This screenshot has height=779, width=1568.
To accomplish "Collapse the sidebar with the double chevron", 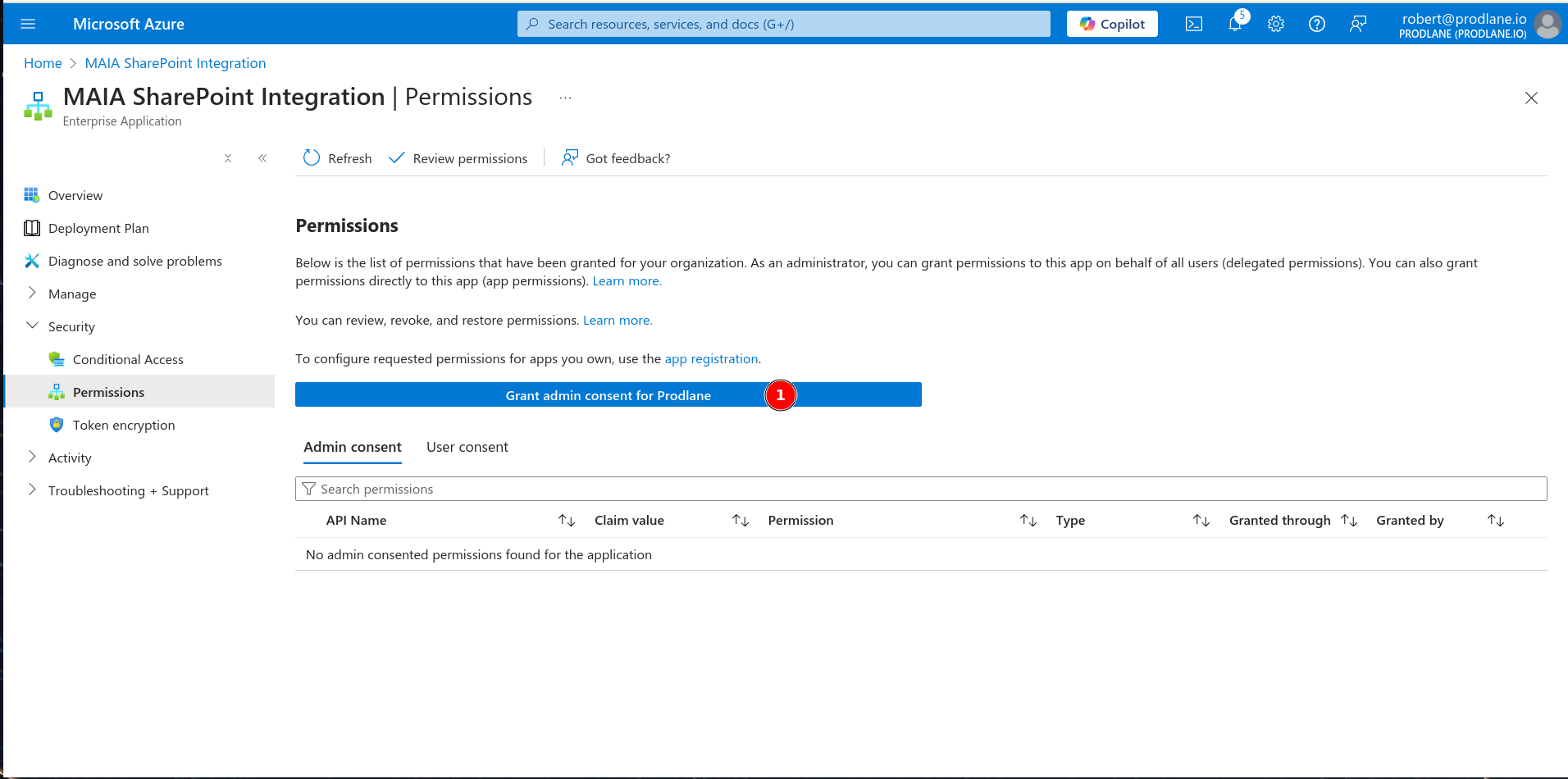I will 262,158.
